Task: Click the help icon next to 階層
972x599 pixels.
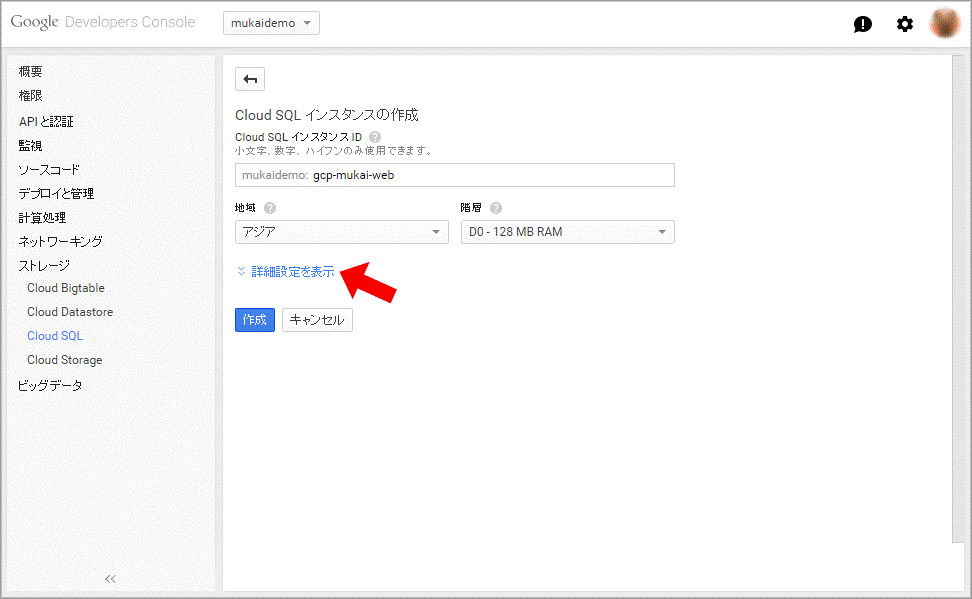Action: [x=495, y=208]
